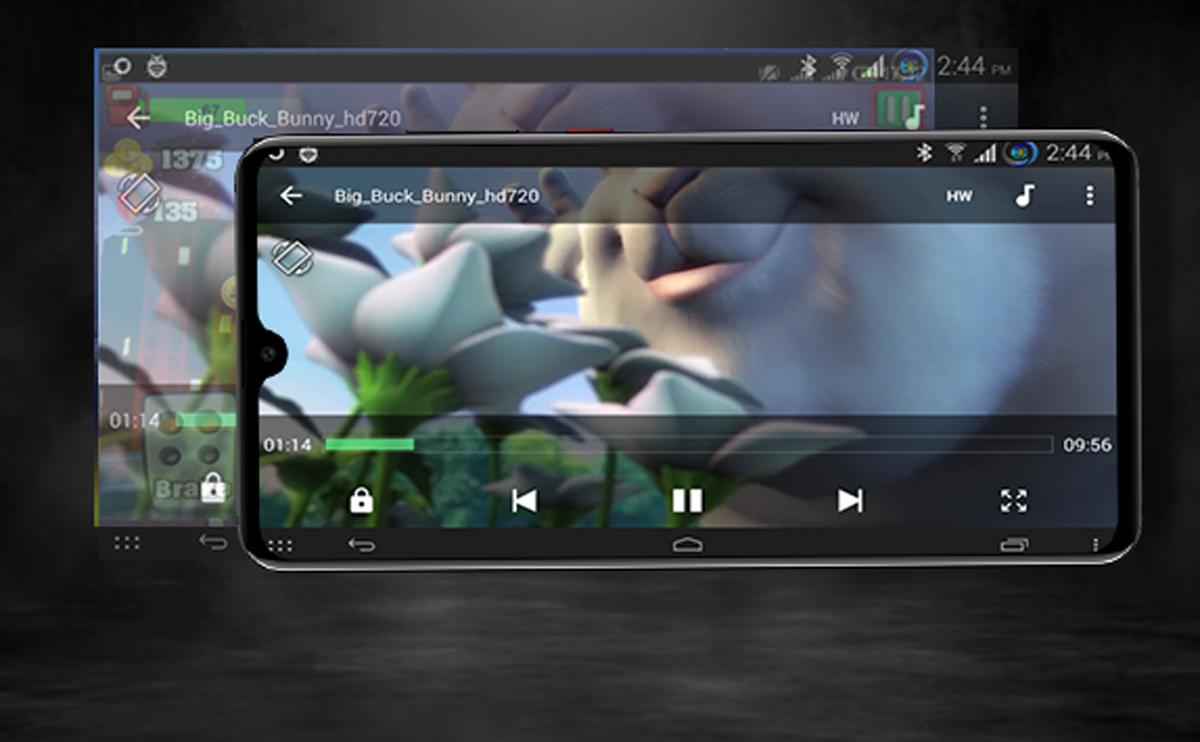Click total duration 09:56 in front player
Image resolution: width=1200 pixels, height=742 pixels.
[x=1087, y=445]
